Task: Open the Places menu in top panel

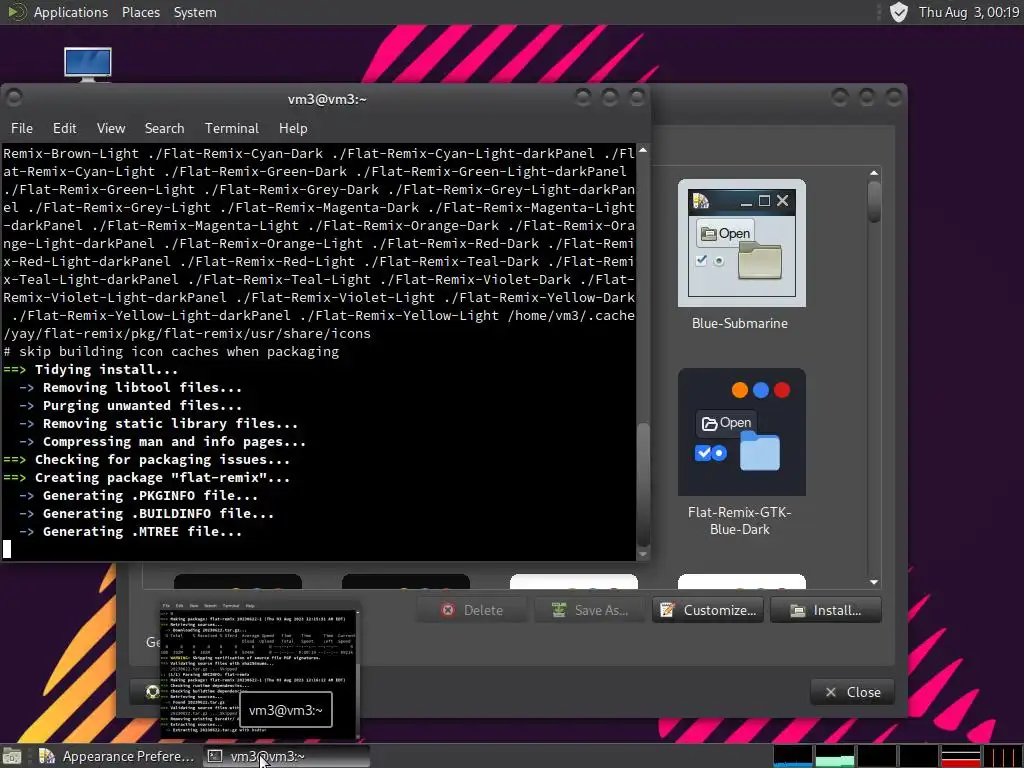Action: (x=140, y=12)
